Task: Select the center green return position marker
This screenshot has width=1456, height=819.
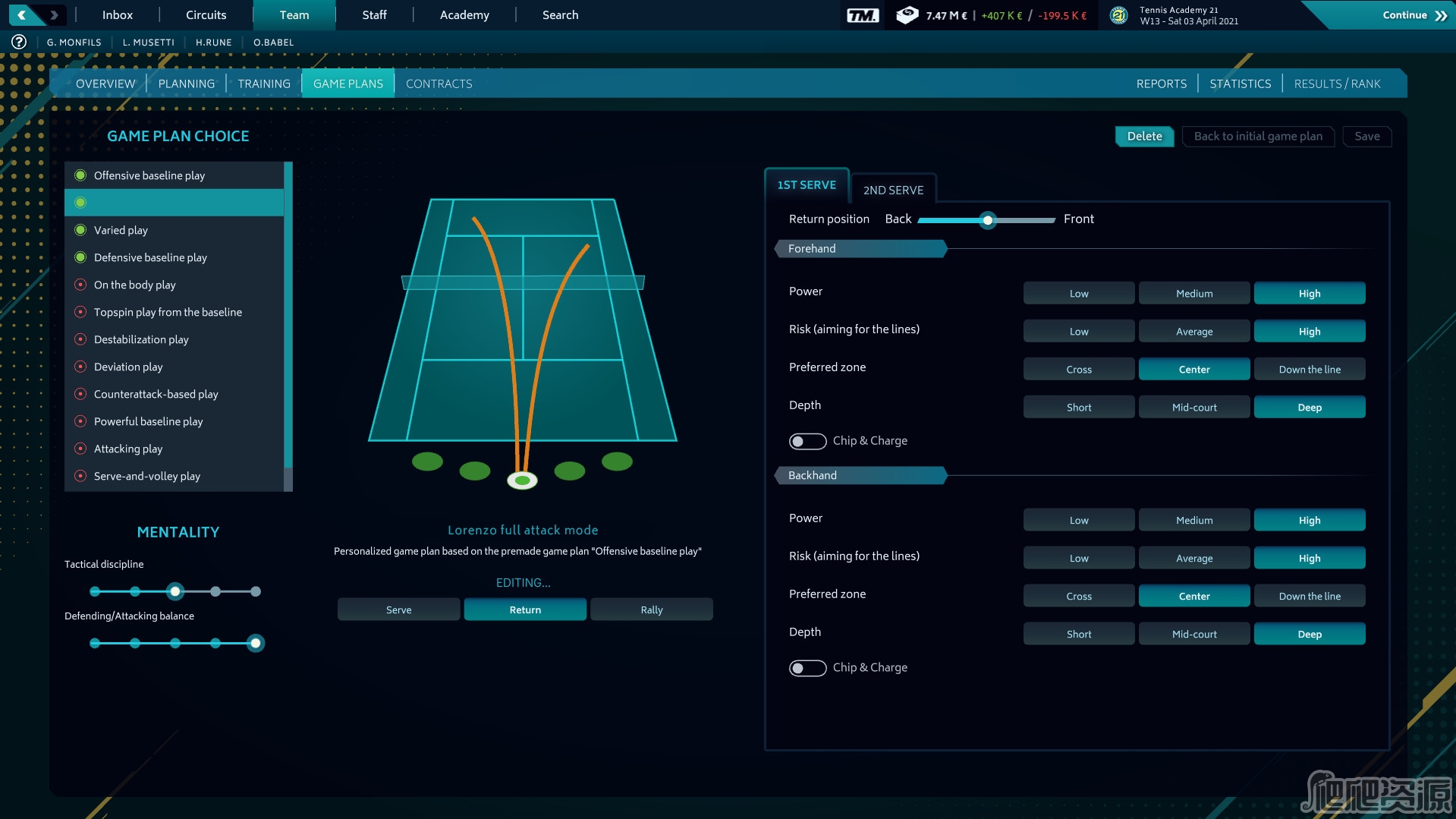Action: coord(522,480)
